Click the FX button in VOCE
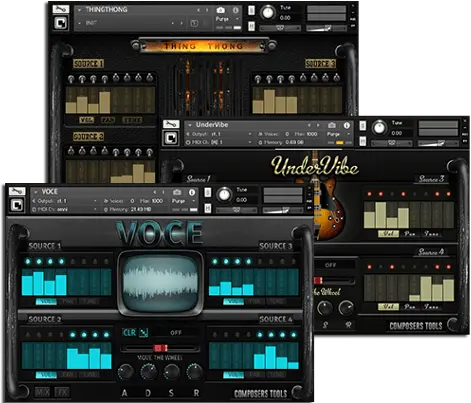 [62, 392]
